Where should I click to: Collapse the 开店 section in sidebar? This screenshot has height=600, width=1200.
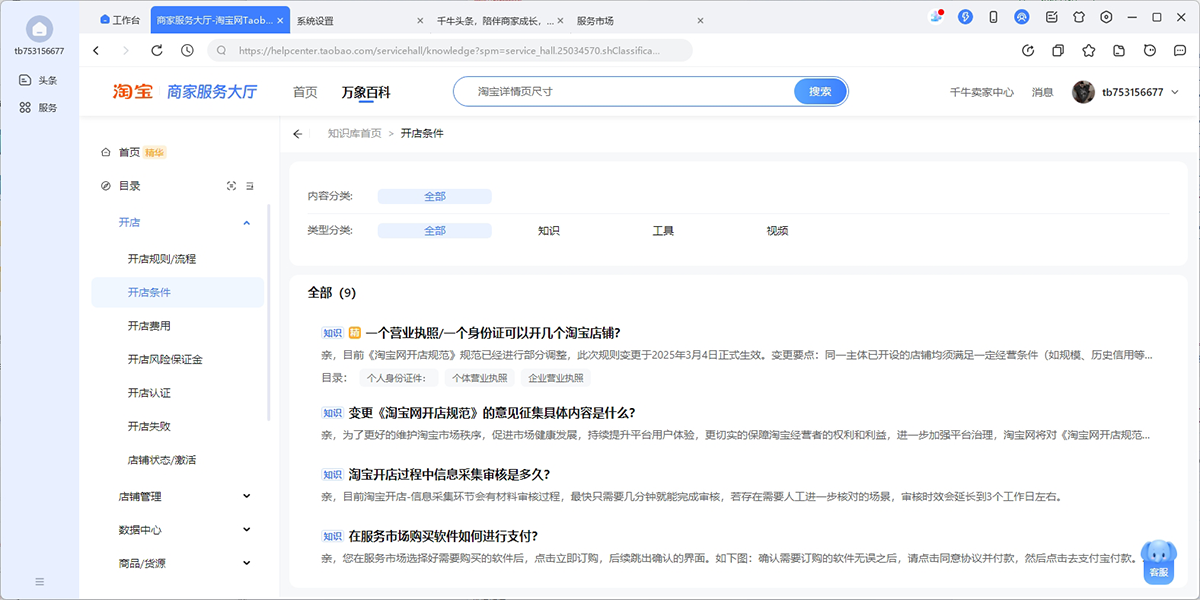click(x=247, y=223)
